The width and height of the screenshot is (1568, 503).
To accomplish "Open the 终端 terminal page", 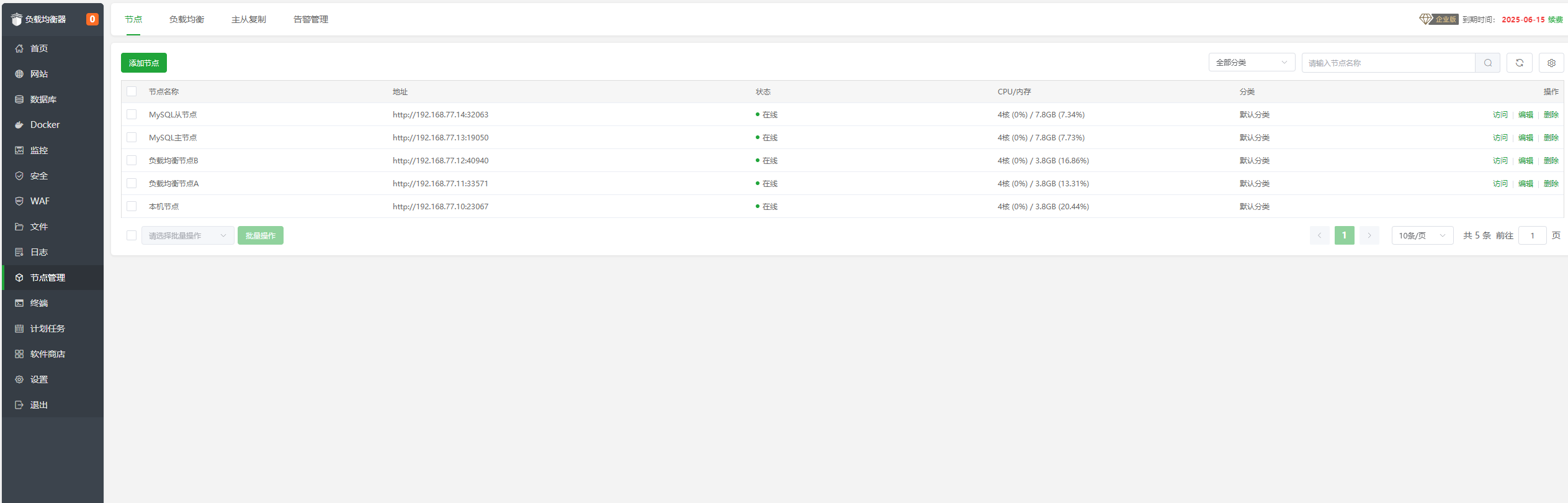I will pyautogui.click(x=38, y=303).
